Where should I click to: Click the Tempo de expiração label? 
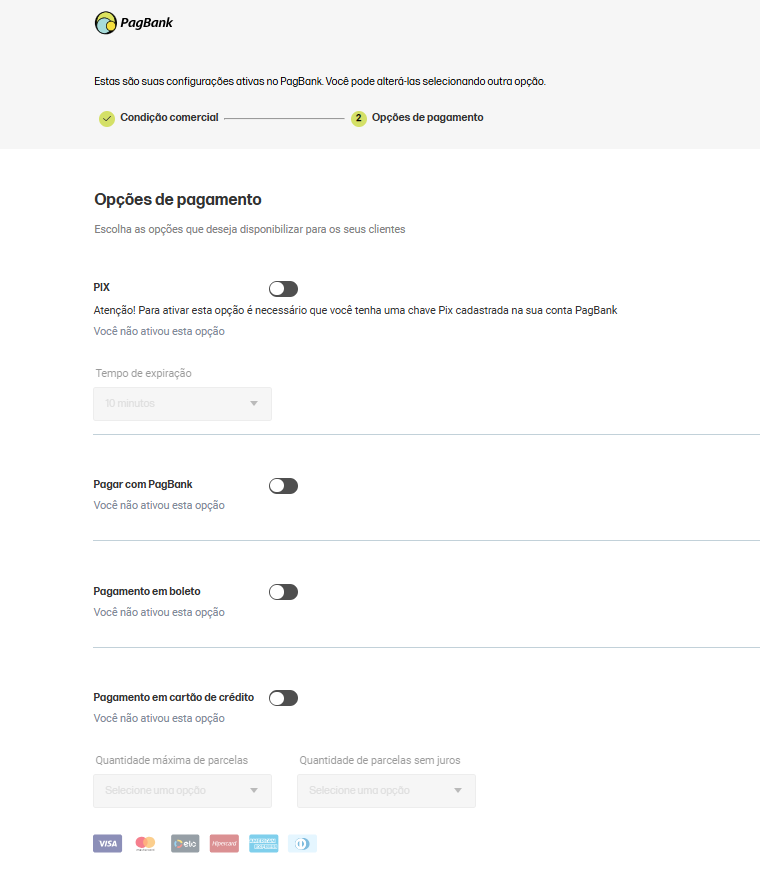(x=144, y=373)
